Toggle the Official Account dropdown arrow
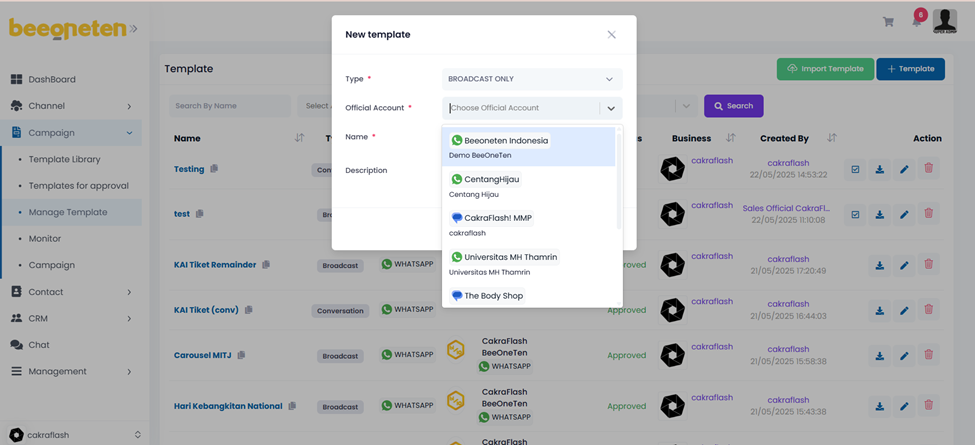 pyautogui.click(x=611, y=108)
